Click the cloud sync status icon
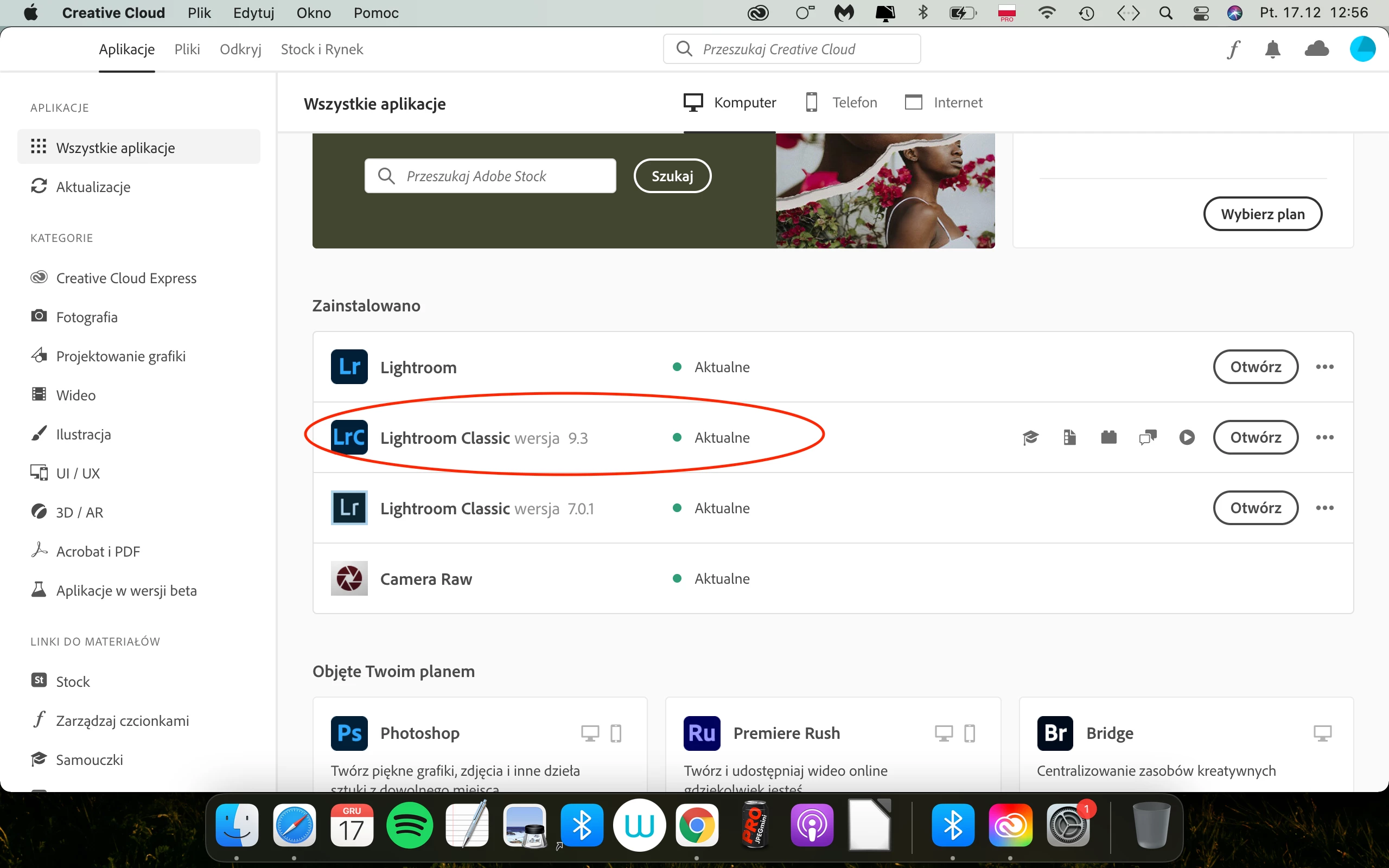The image size is (1389, 868). (1316, 49)
